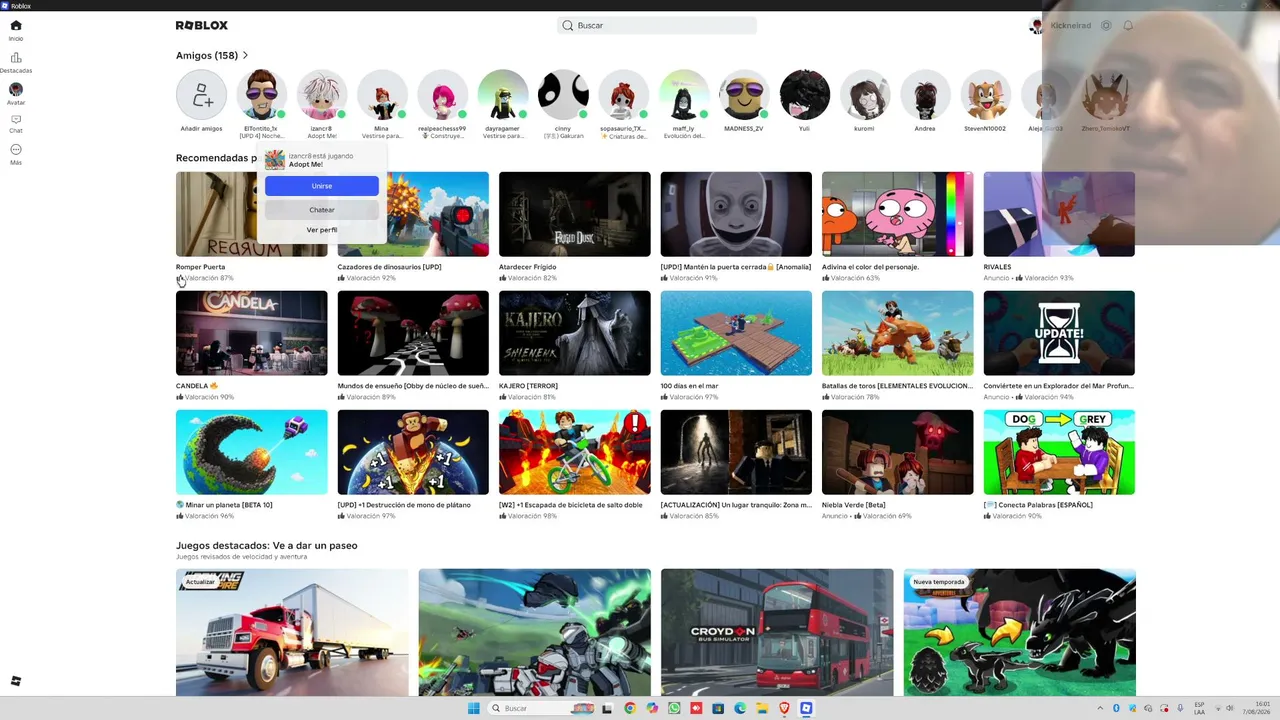Open the Windows Start menu

[x=473, y=708]
